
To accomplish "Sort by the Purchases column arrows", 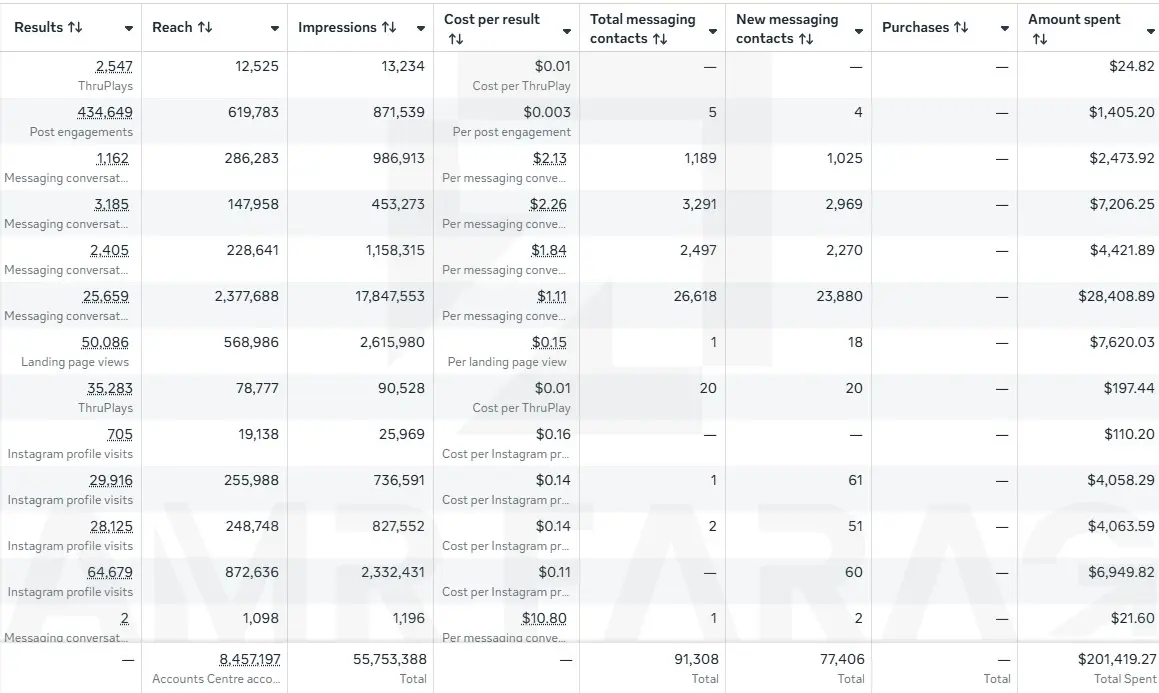I will point(961,27).
